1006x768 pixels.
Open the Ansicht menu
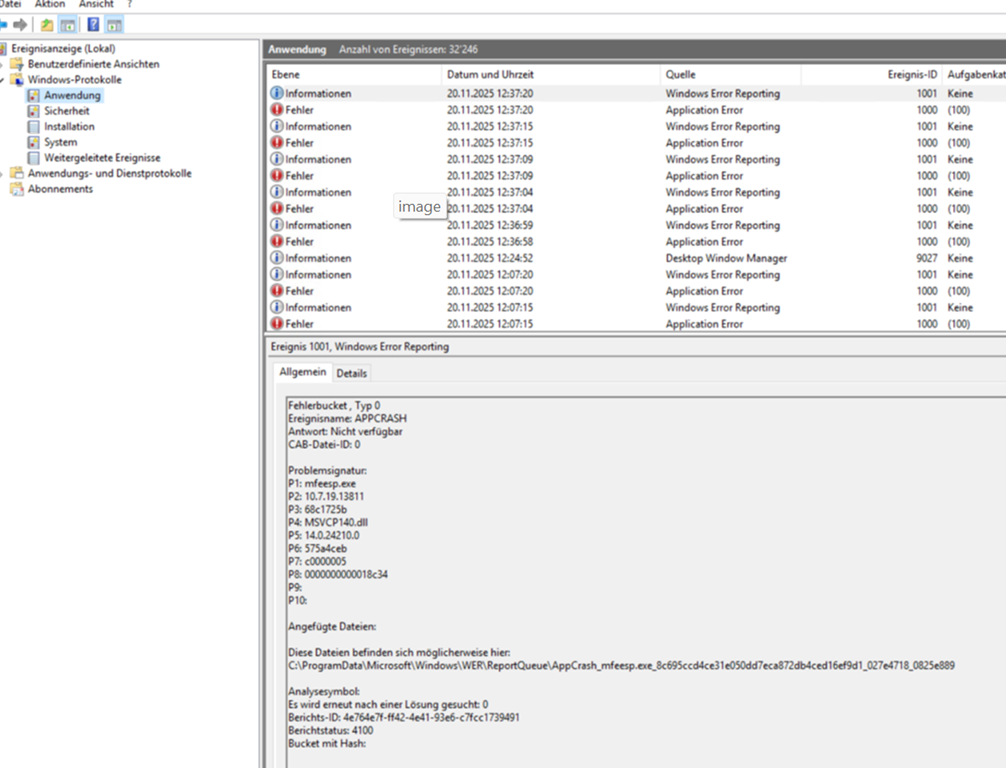point(97,5)
